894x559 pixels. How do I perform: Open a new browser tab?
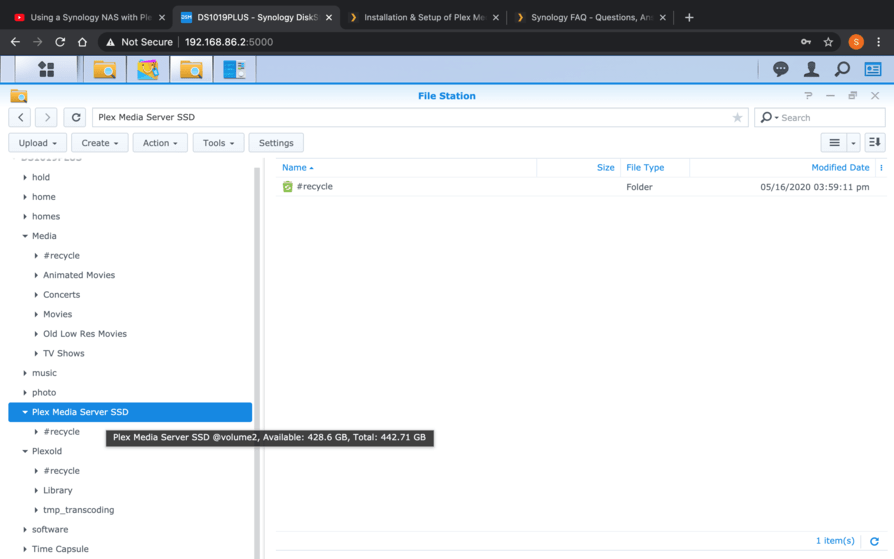(689, 17)
